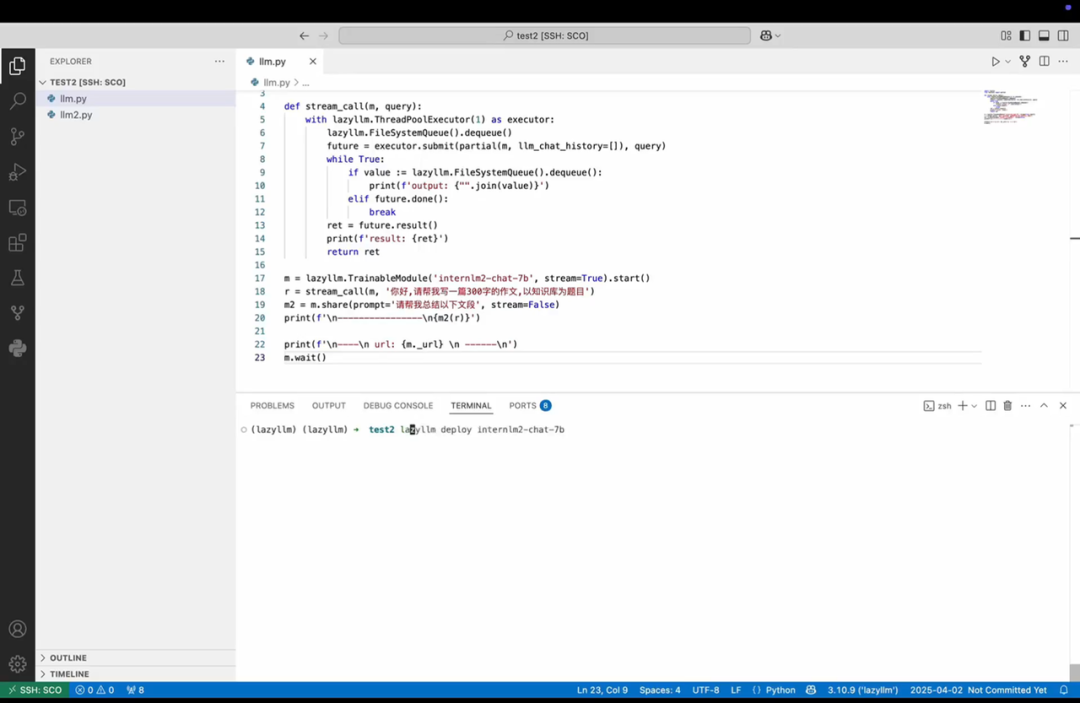Go forward with the right arrow
This screenshot has width=1080, height=703.
pos(324,36)
